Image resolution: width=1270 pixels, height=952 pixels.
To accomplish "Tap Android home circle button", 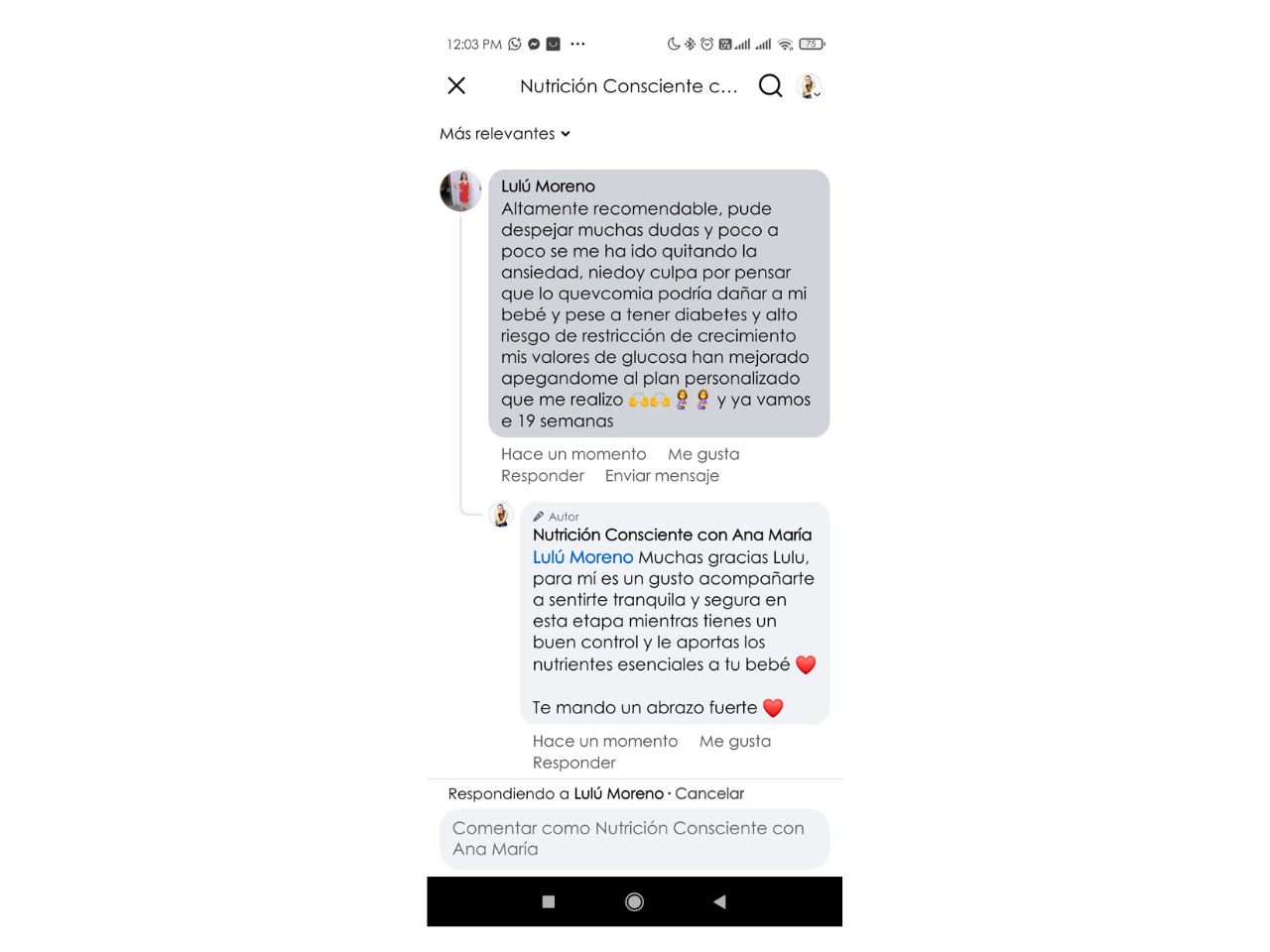I will 635,901.
